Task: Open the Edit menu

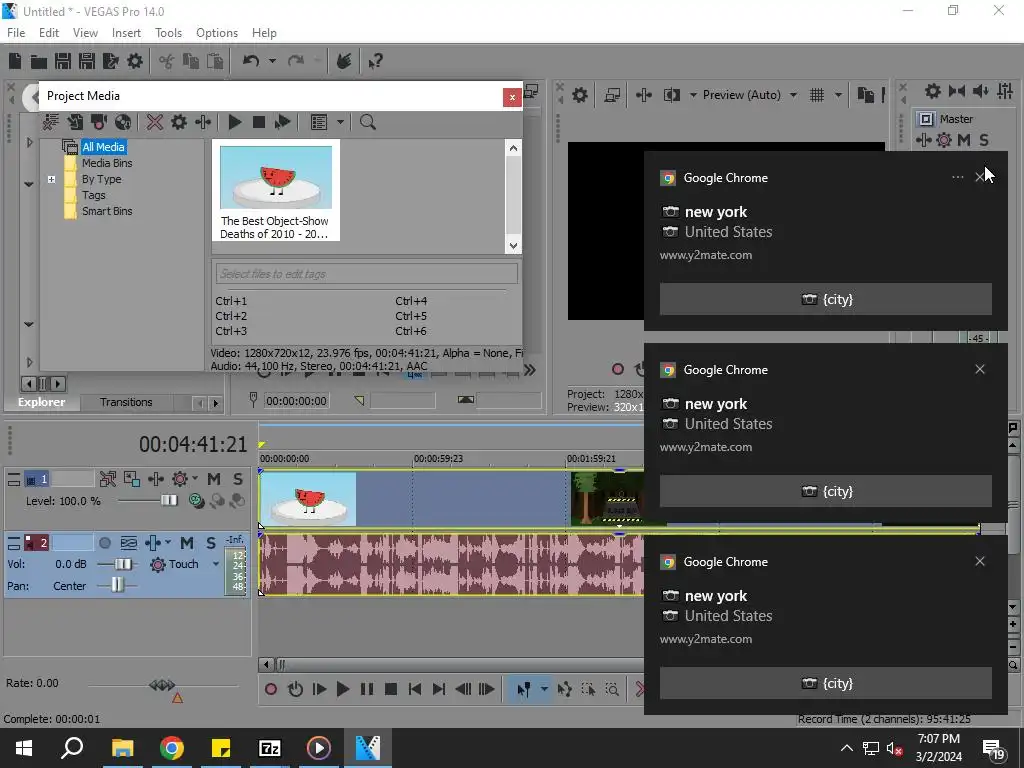Action: coord(49,33)
